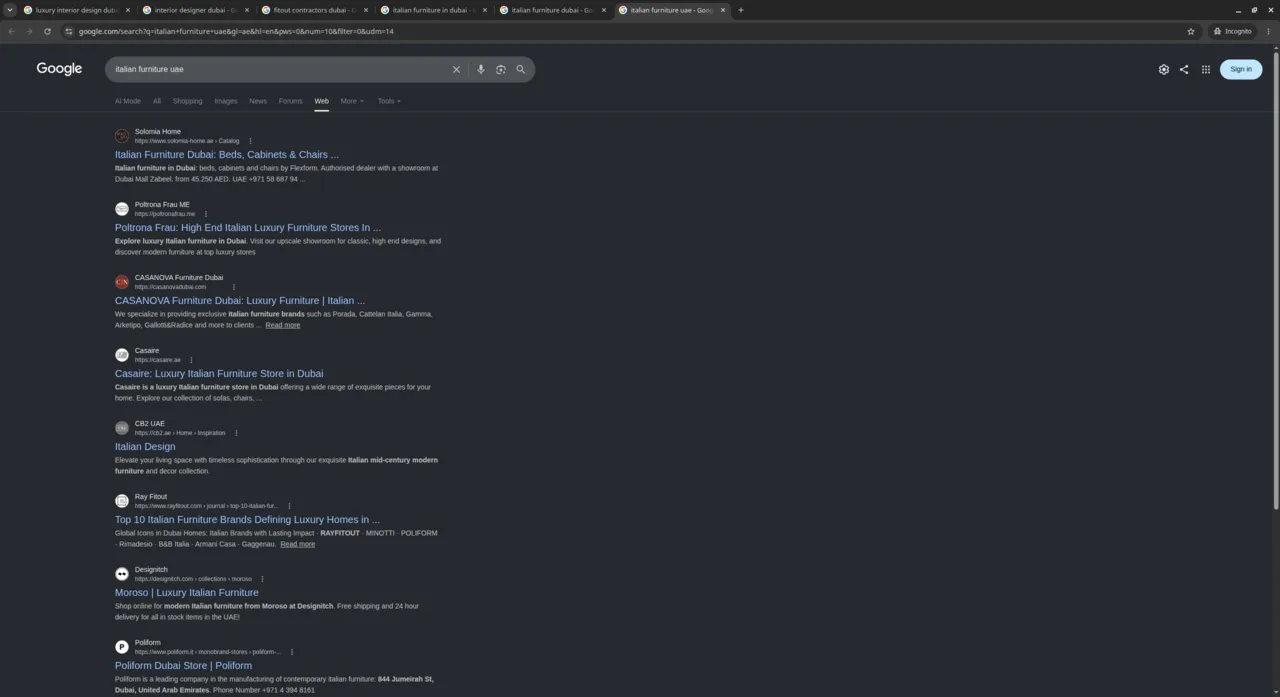Expand the Tools dropdown
The height and width of the screenshot is (697, 1280).
point(389,101)
